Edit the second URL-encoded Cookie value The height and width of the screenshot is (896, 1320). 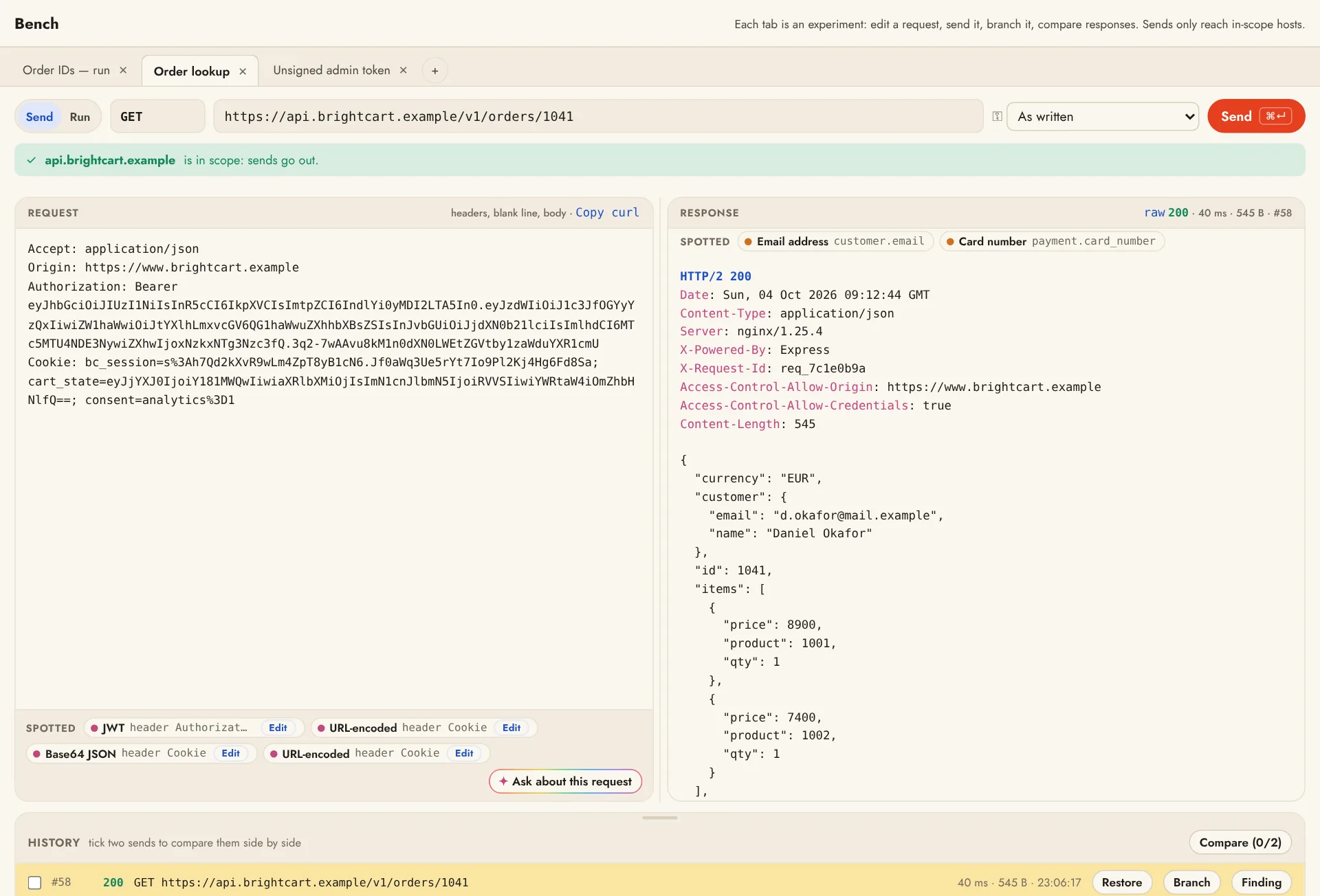pos(464,753)
